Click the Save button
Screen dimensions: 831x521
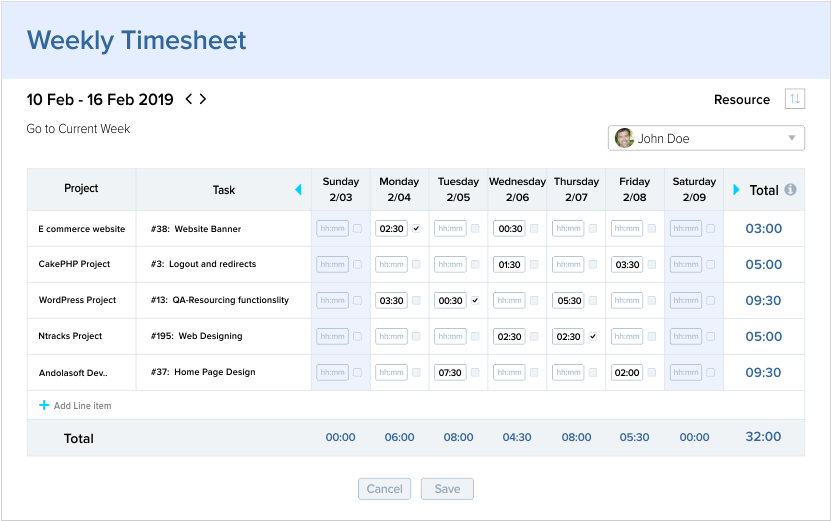pos(447,489)
